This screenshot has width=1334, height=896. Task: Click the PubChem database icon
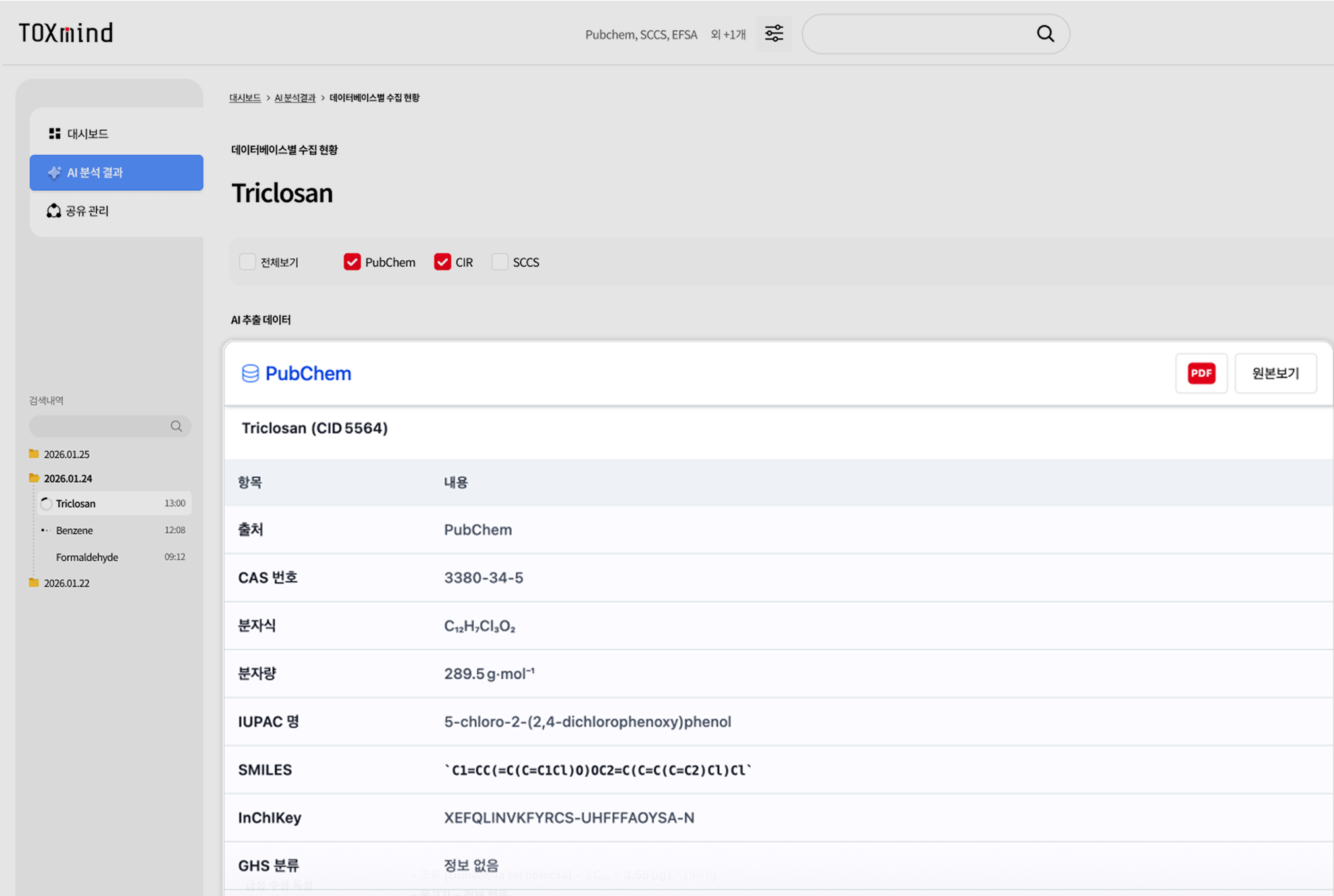250,374
